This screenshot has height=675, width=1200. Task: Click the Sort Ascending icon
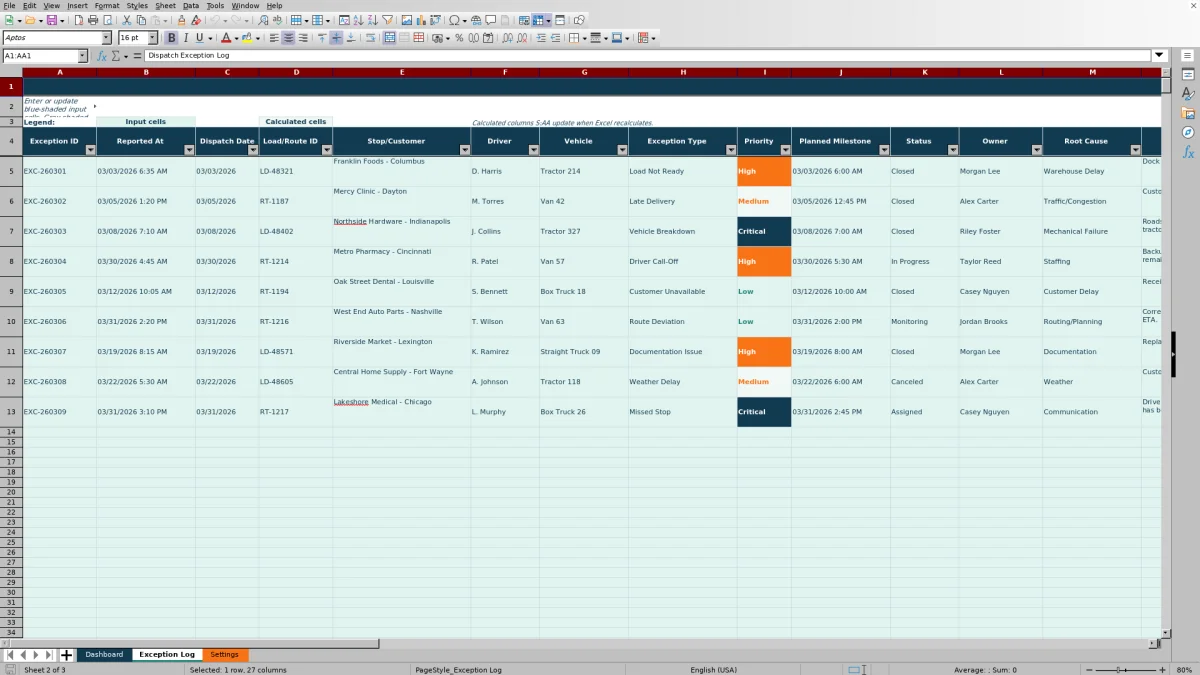358,20
